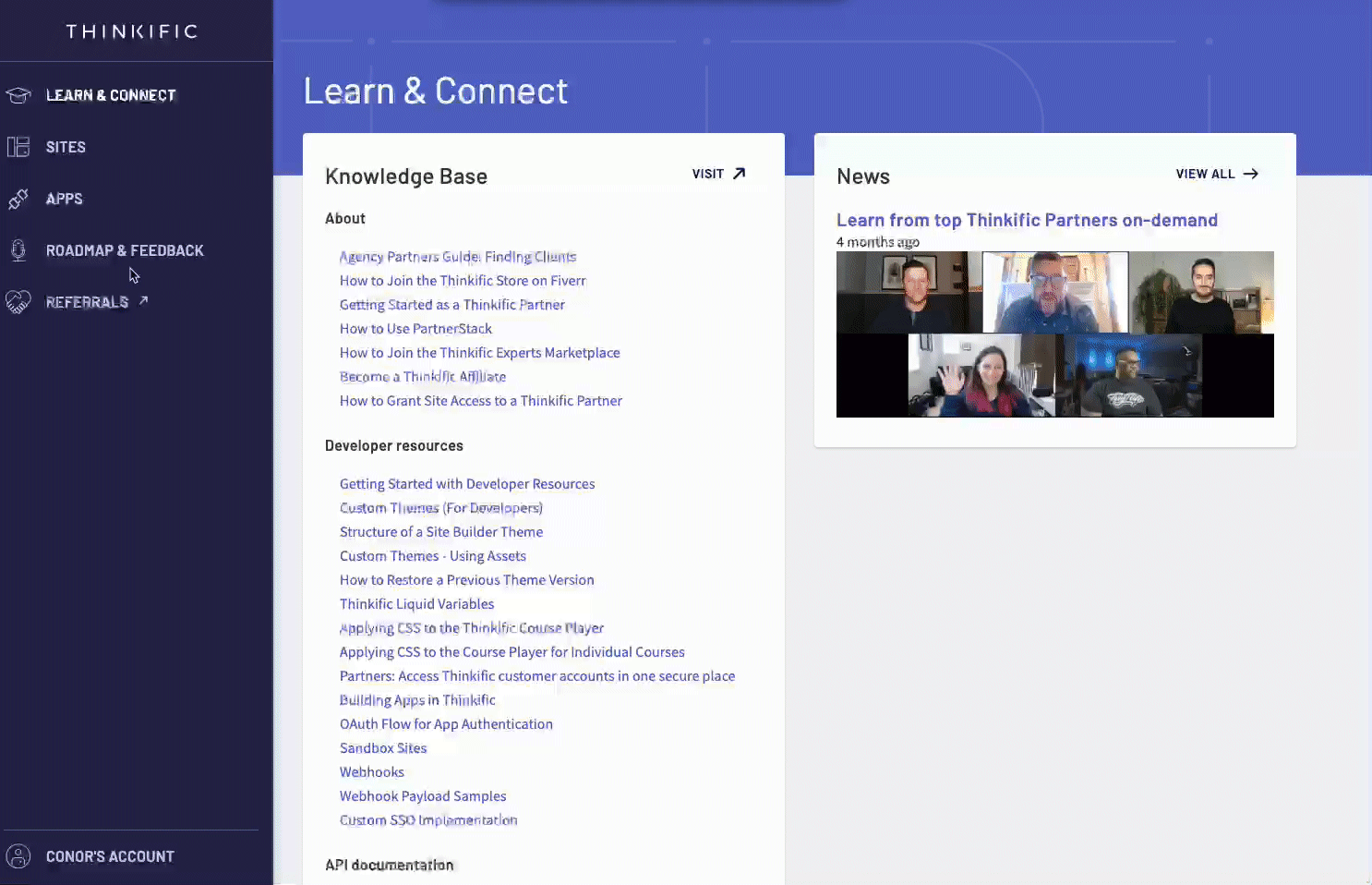
Task: Click the VISIT Knowledge Base link
Action: point(719,174)
